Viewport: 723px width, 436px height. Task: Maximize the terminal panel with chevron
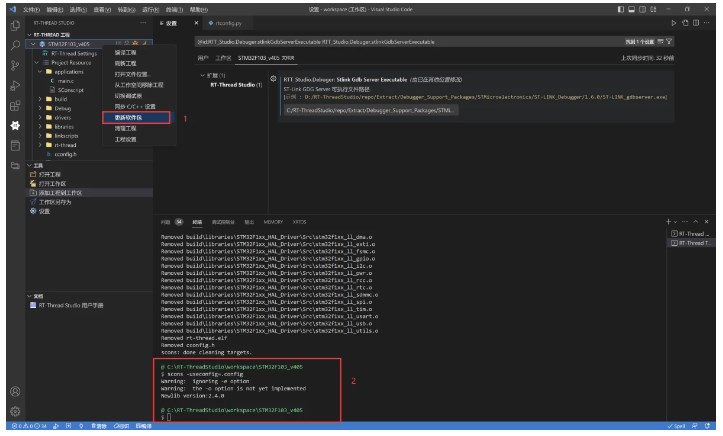click(x=696, y=222)
